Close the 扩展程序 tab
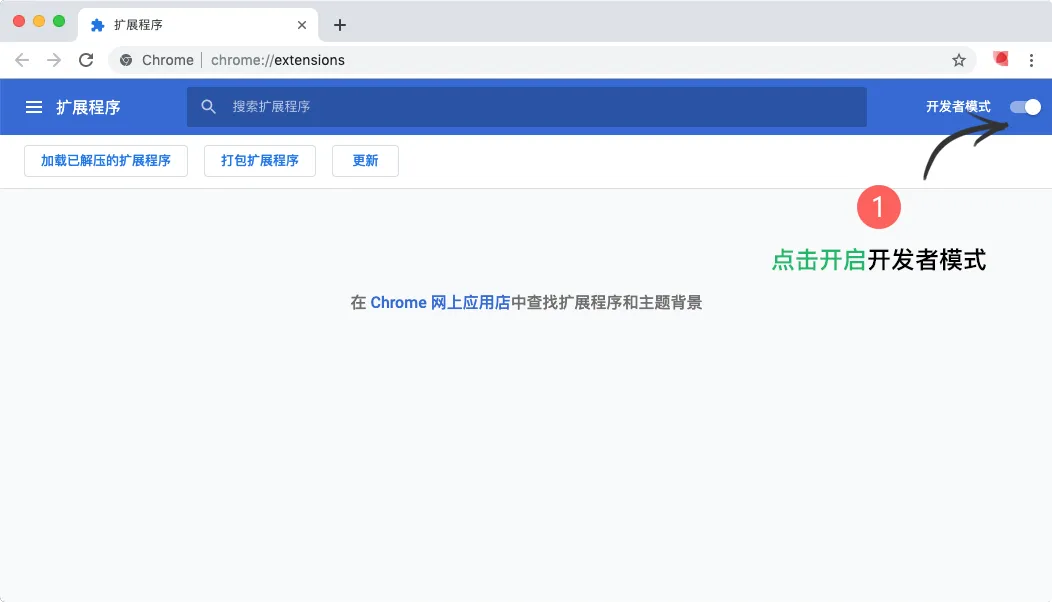The image size is (1052, 602). point(302,25)
